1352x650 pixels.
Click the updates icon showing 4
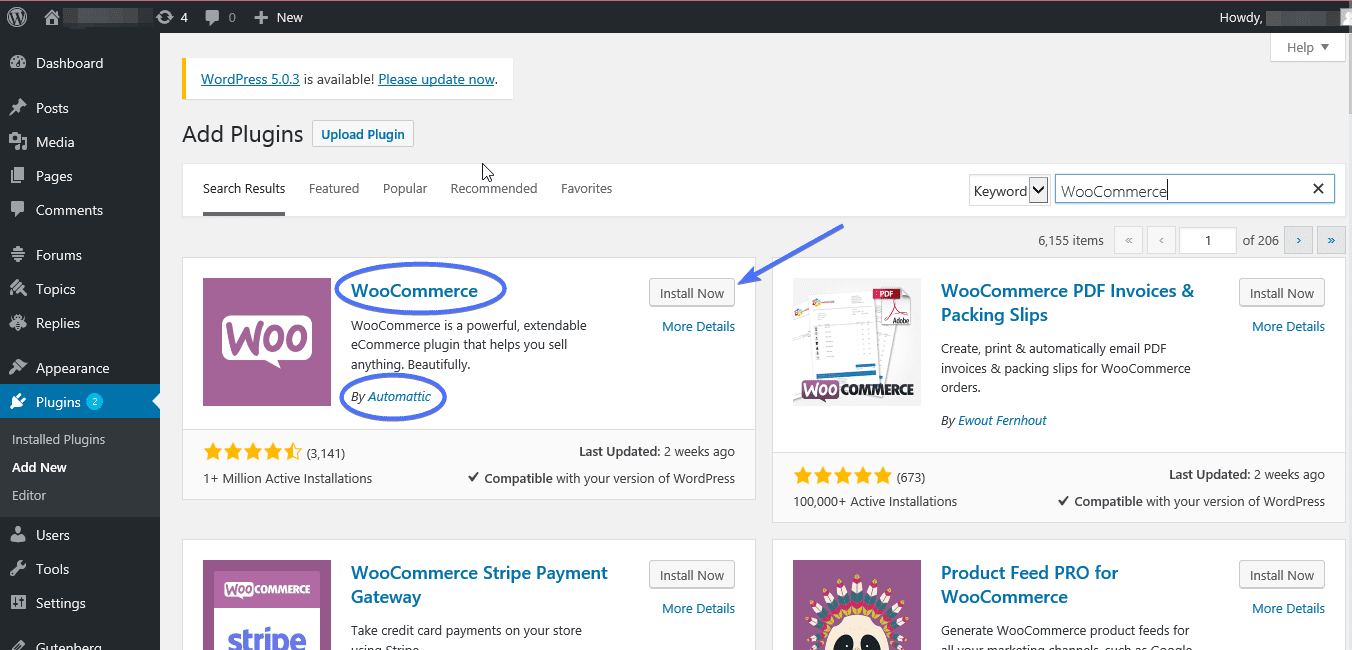[172, 17]
